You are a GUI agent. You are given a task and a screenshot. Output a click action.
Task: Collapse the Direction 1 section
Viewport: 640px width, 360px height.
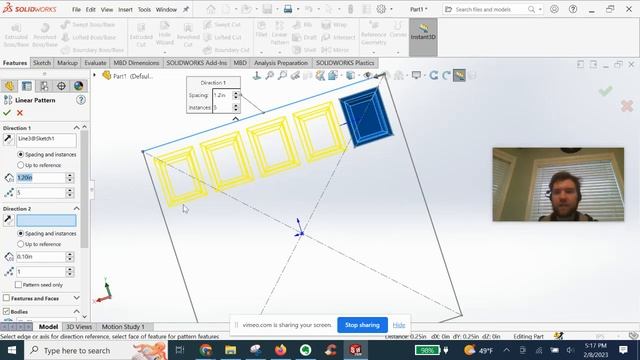click(76, 128)
